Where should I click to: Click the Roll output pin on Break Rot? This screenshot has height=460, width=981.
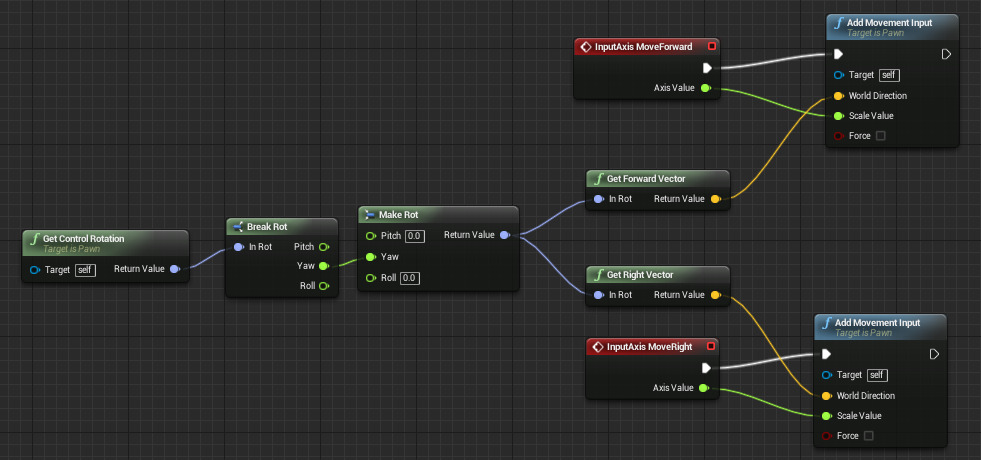[323, 286]
